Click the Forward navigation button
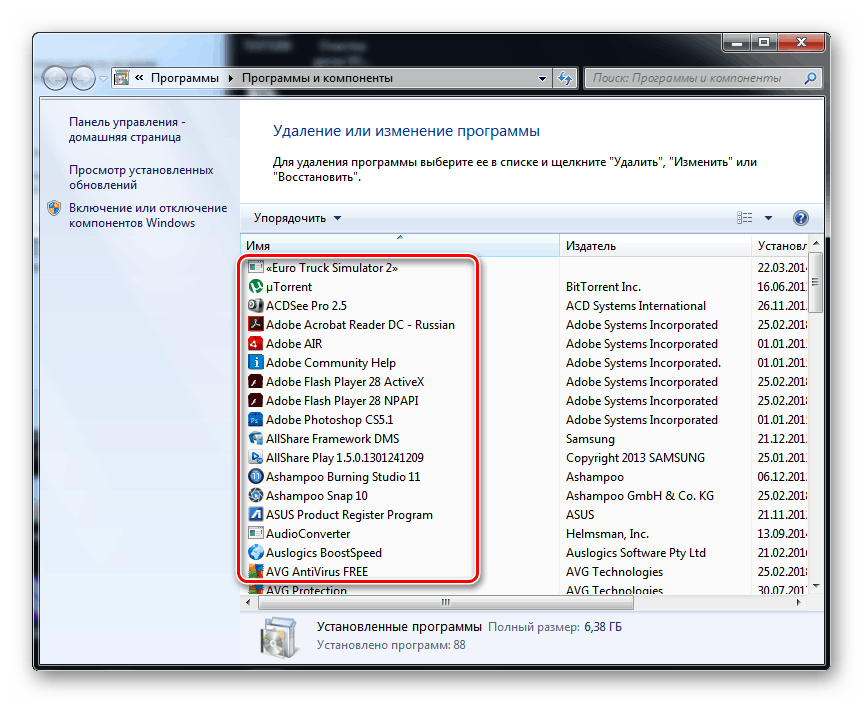This screenshot has height=704, width=864. tap(83, 78)
